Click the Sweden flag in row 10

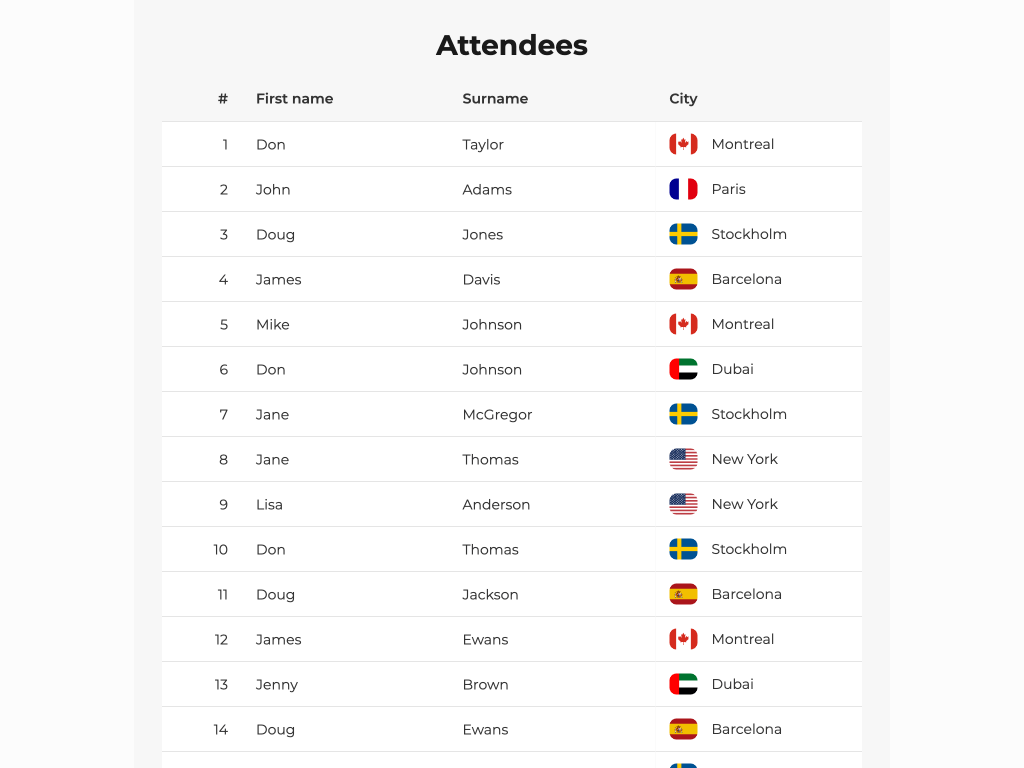click(x=683, y=549)
